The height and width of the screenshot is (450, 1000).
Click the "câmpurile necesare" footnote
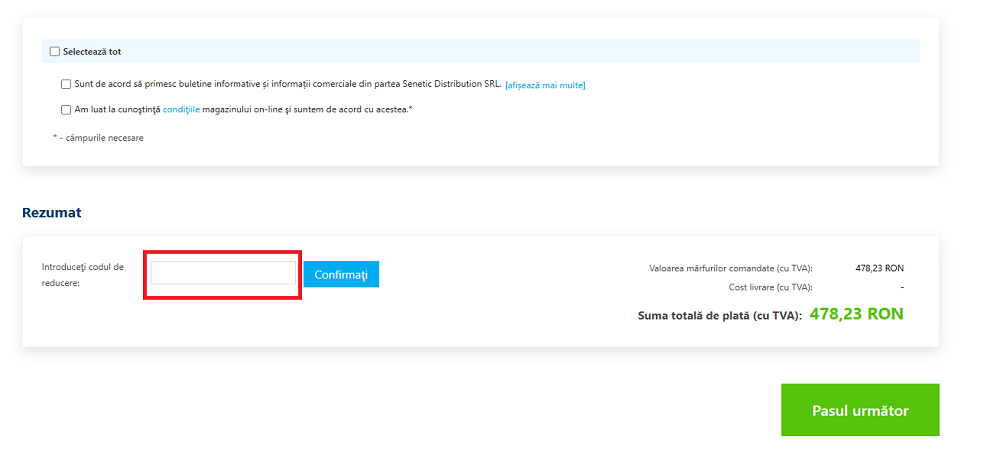[100, 138]
